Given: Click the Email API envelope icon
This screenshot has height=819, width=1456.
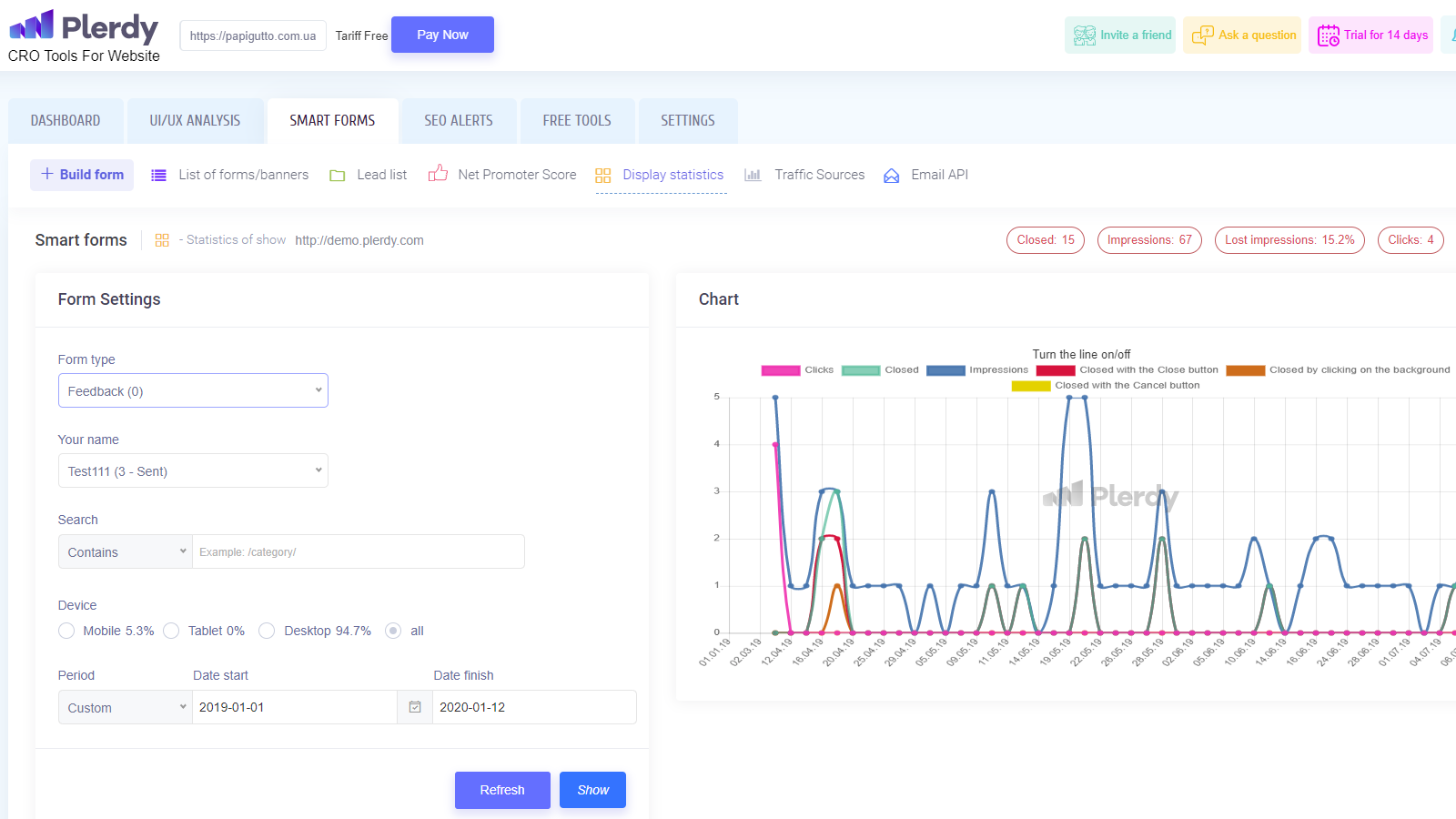Looking at the screenshot, I should tap(891, 176).
